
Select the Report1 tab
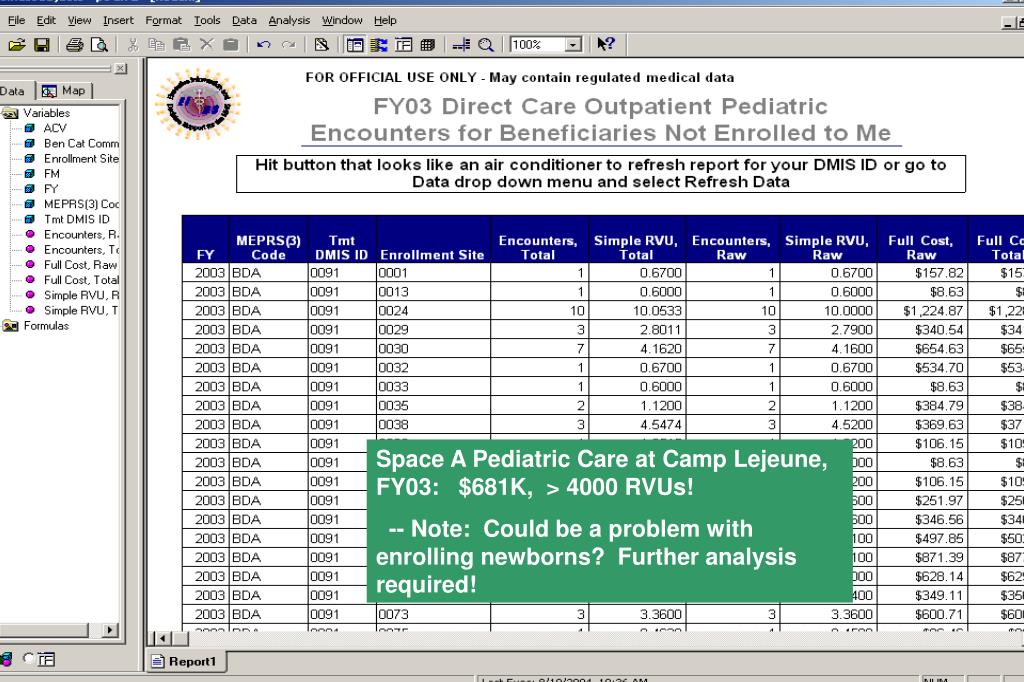185,661
